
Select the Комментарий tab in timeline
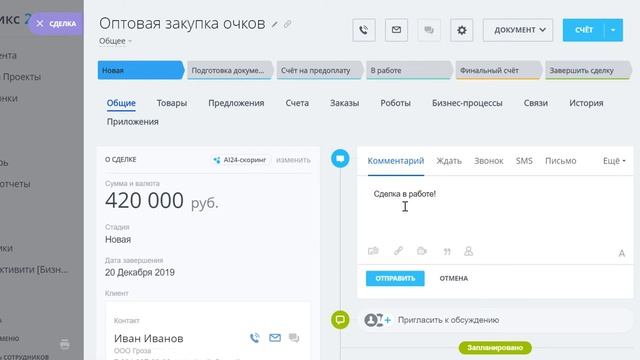coord(396,161)
